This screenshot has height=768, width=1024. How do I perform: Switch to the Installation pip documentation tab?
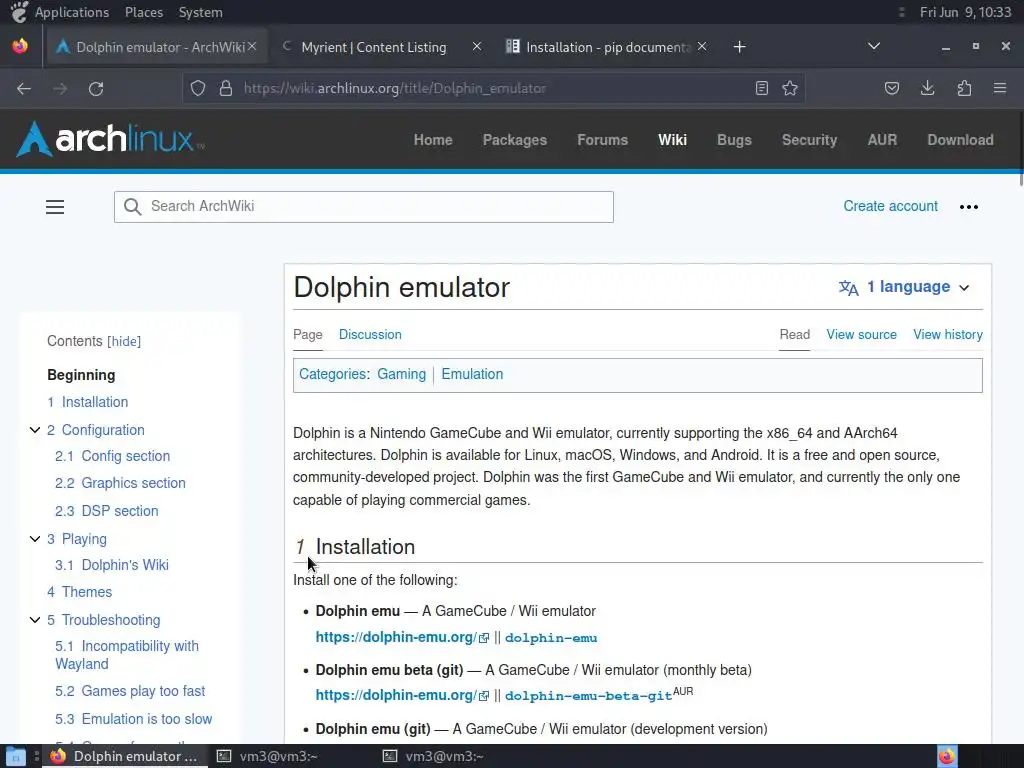(607, 47)
